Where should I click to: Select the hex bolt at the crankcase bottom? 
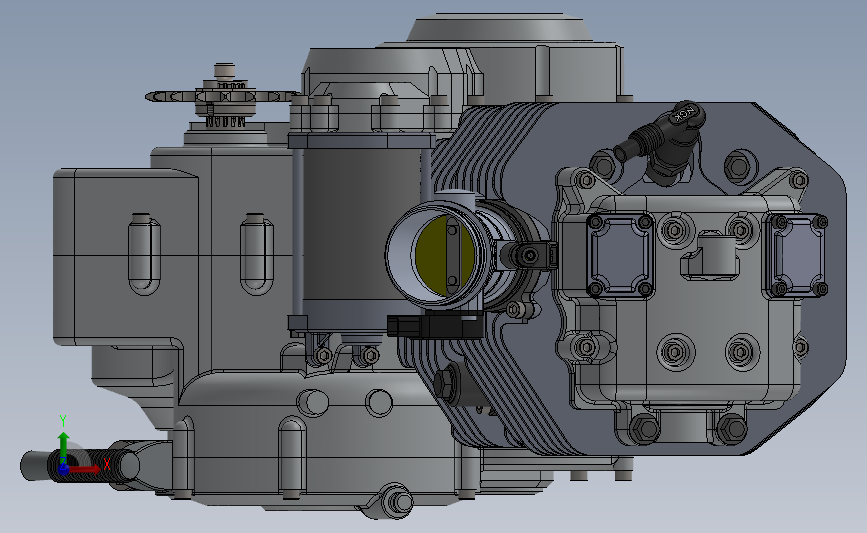click(400, 502)
